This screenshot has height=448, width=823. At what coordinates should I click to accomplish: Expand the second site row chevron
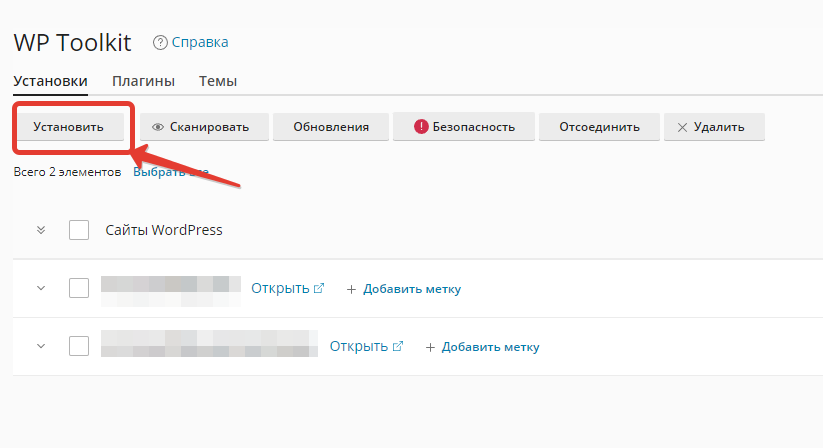click(x=41, y=346)
